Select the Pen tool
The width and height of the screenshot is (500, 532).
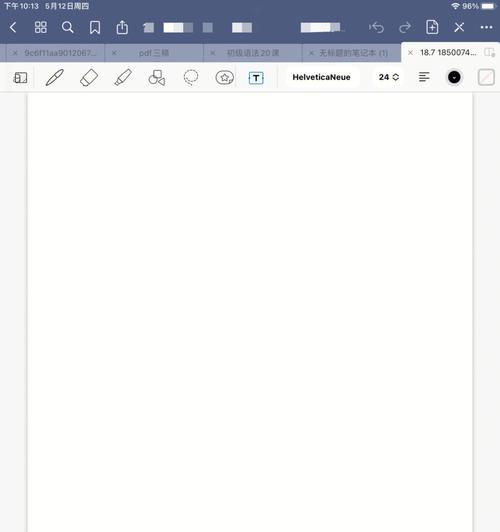[x=55, y=77]
